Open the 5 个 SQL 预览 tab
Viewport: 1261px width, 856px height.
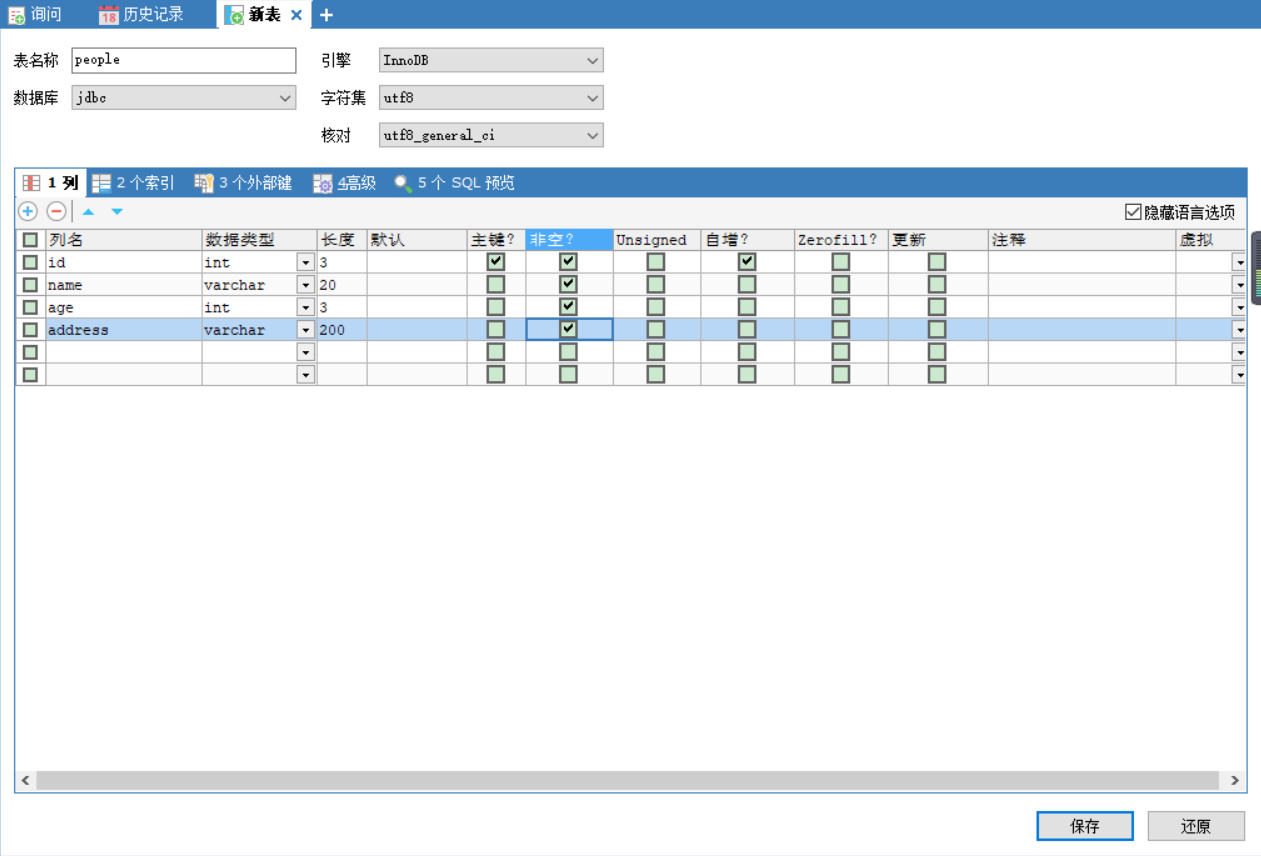pos(455,183)
